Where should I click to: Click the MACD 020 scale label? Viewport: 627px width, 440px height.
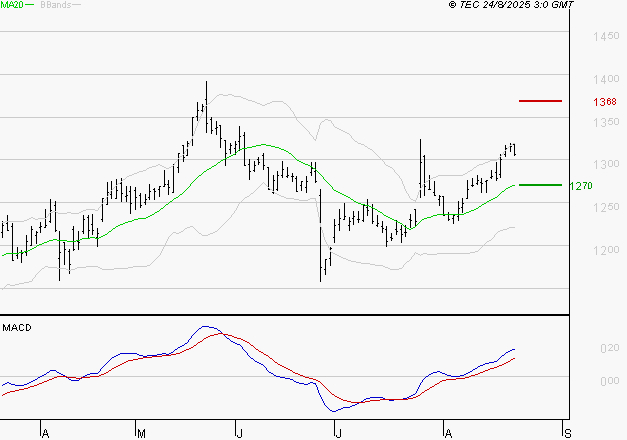point(610,348)
